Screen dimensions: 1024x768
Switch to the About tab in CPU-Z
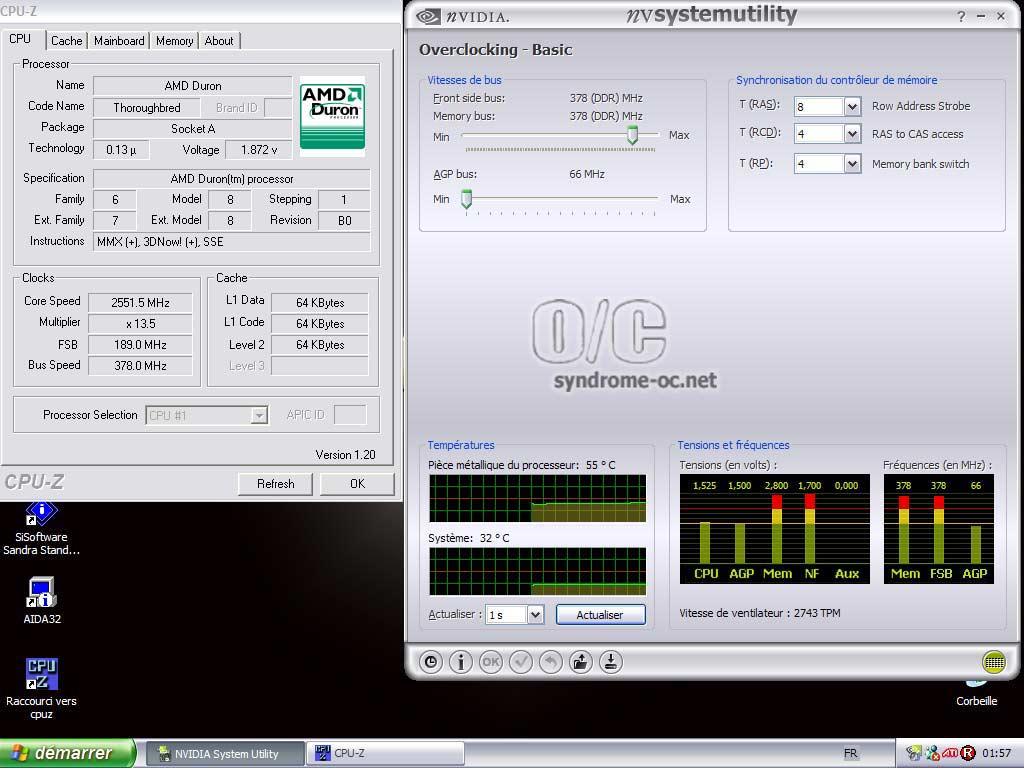coord(219,40)
